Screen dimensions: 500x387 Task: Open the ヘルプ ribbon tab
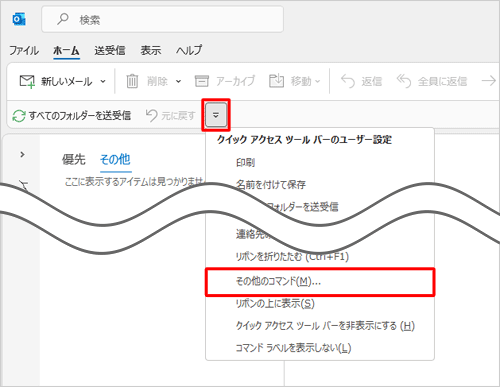(x=189, y=51)
